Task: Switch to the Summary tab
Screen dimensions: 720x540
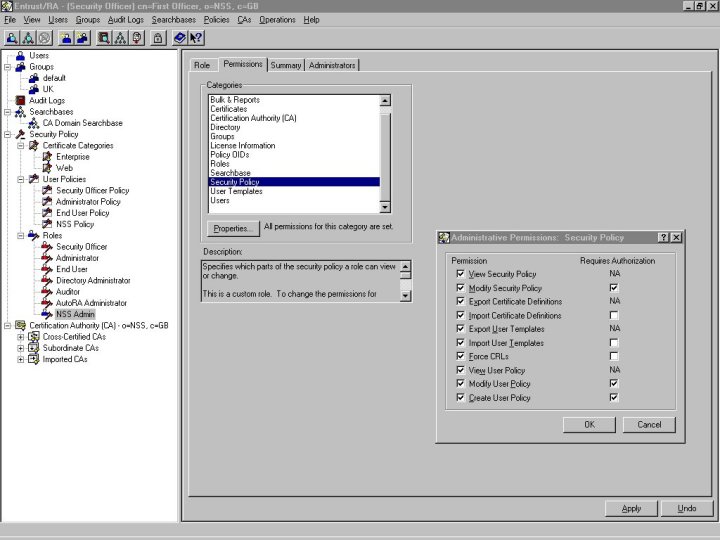Action: point(286,65)
